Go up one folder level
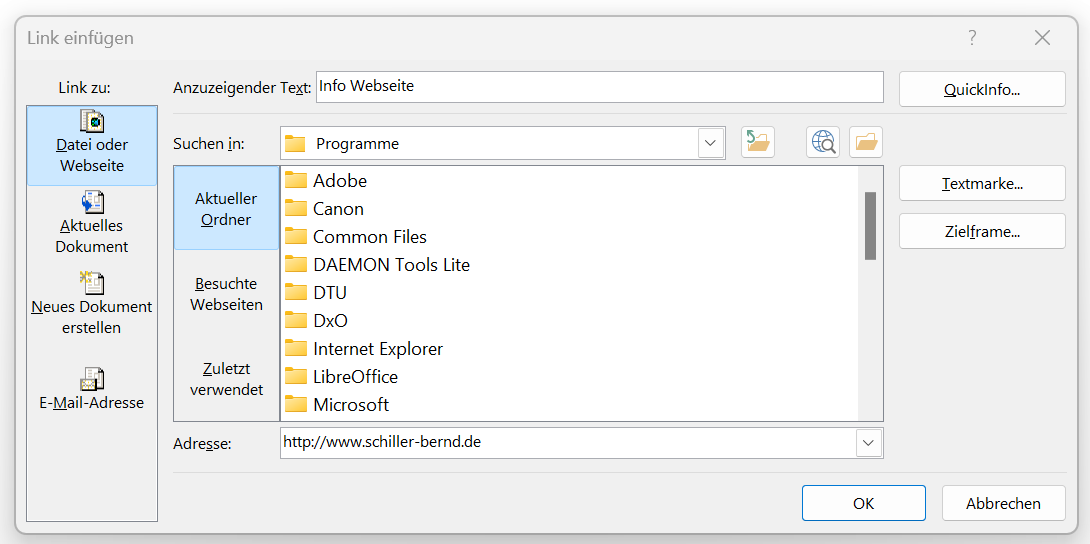Image resolution: width=1090 pixels, height=544 pixels. pos(758,143)
